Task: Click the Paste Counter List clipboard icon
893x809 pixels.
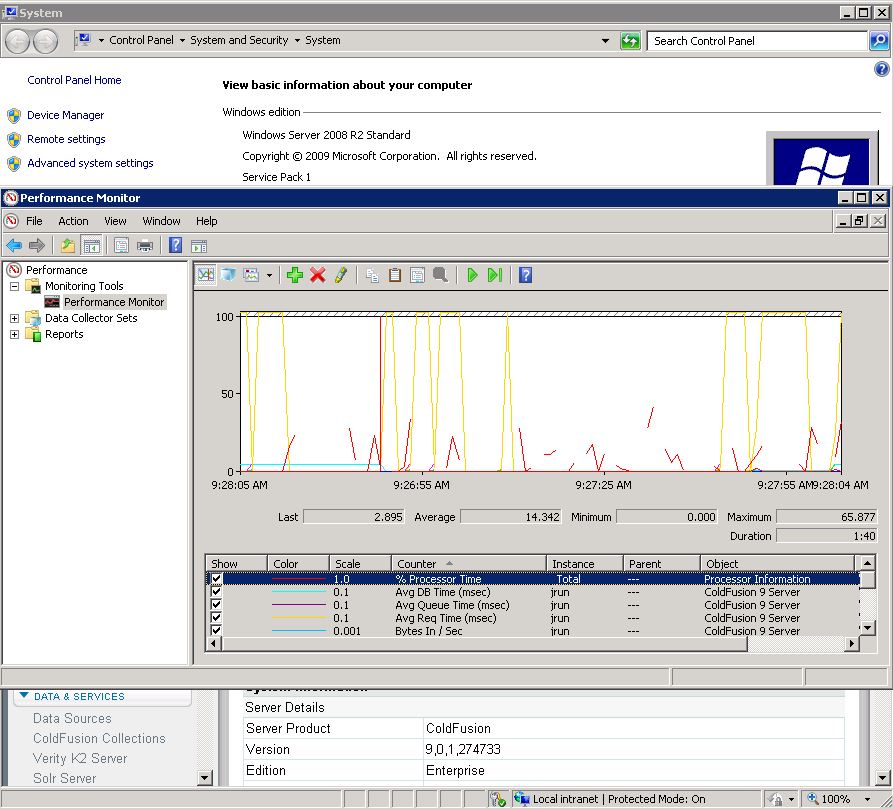Action: click(x=395, y=275)
